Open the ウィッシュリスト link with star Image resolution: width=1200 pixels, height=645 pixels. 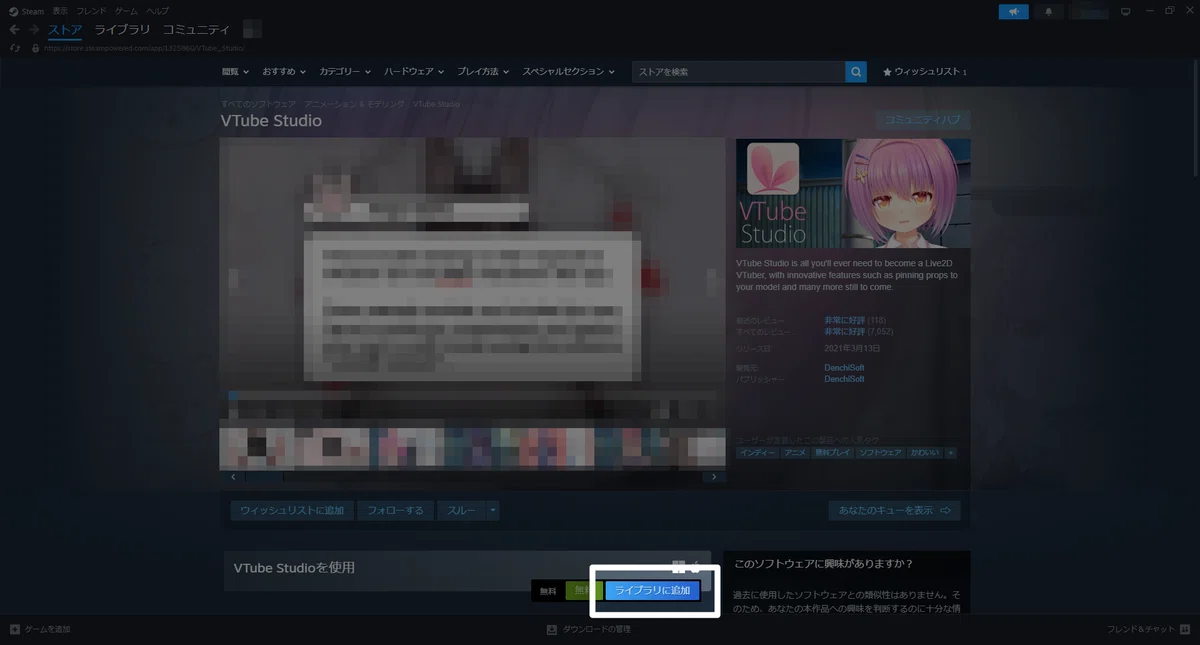point(925,72)
